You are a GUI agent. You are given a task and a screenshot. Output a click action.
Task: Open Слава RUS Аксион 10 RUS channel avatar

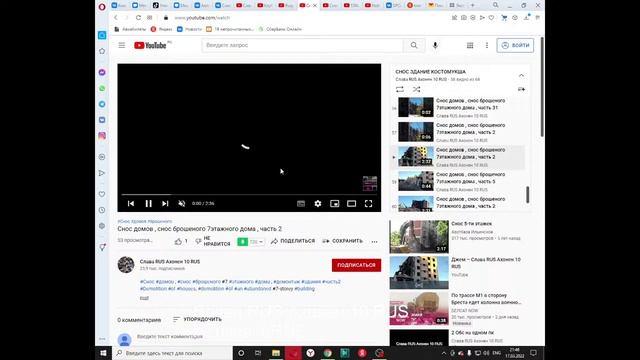(x=126, y=264)
